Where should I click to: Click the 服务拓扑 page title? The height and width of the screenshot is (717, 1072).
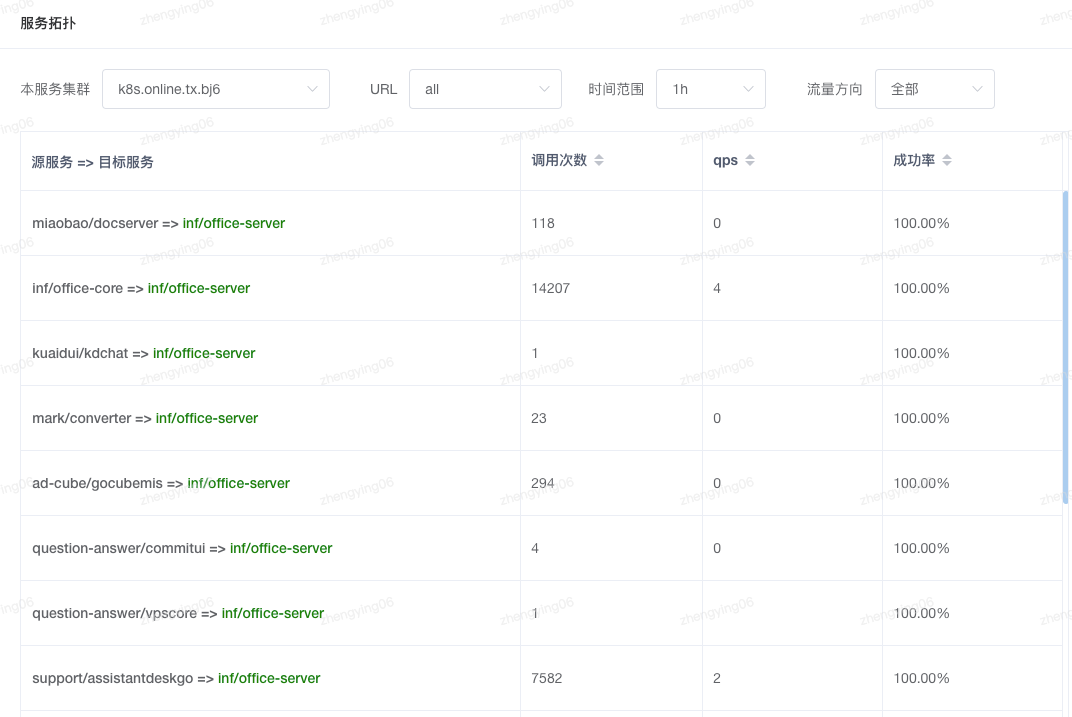coord(48,23)
